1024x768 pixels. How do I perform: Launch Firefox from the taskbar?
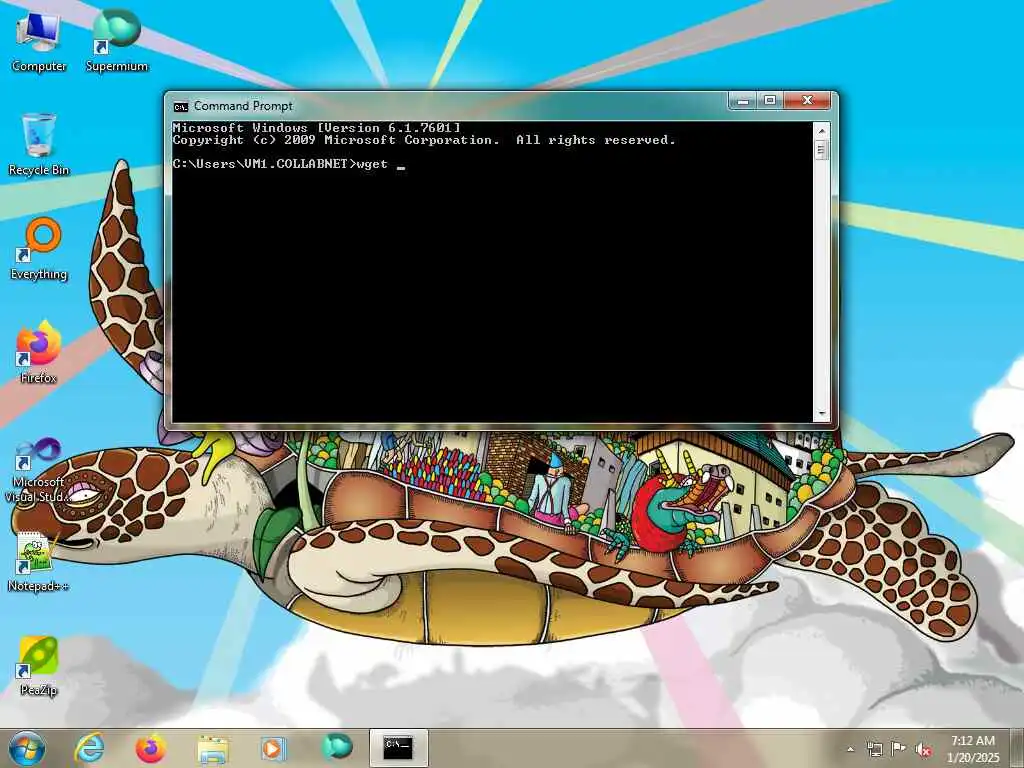[x=150, y=748]
